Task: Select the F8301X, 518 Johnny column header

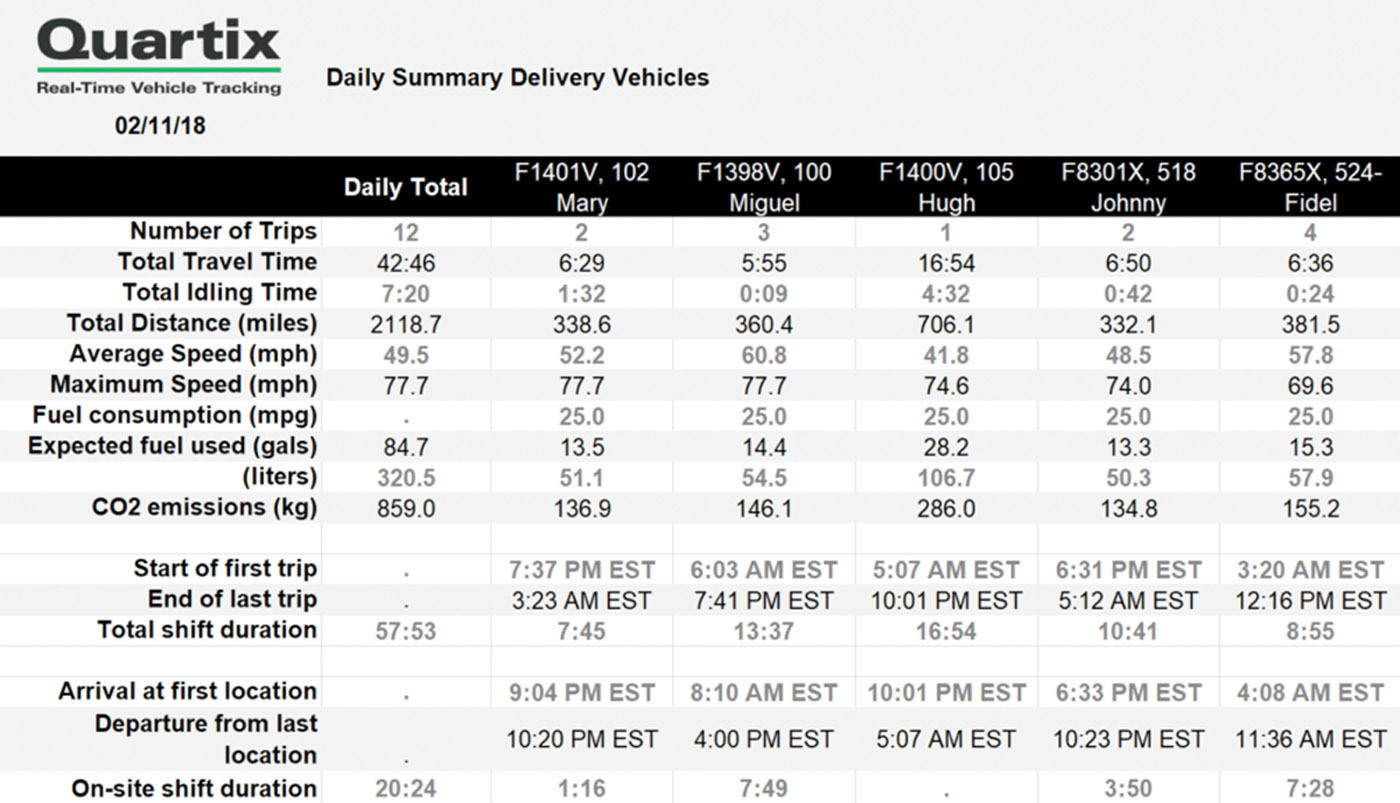Action: (x=1128, y=187)
